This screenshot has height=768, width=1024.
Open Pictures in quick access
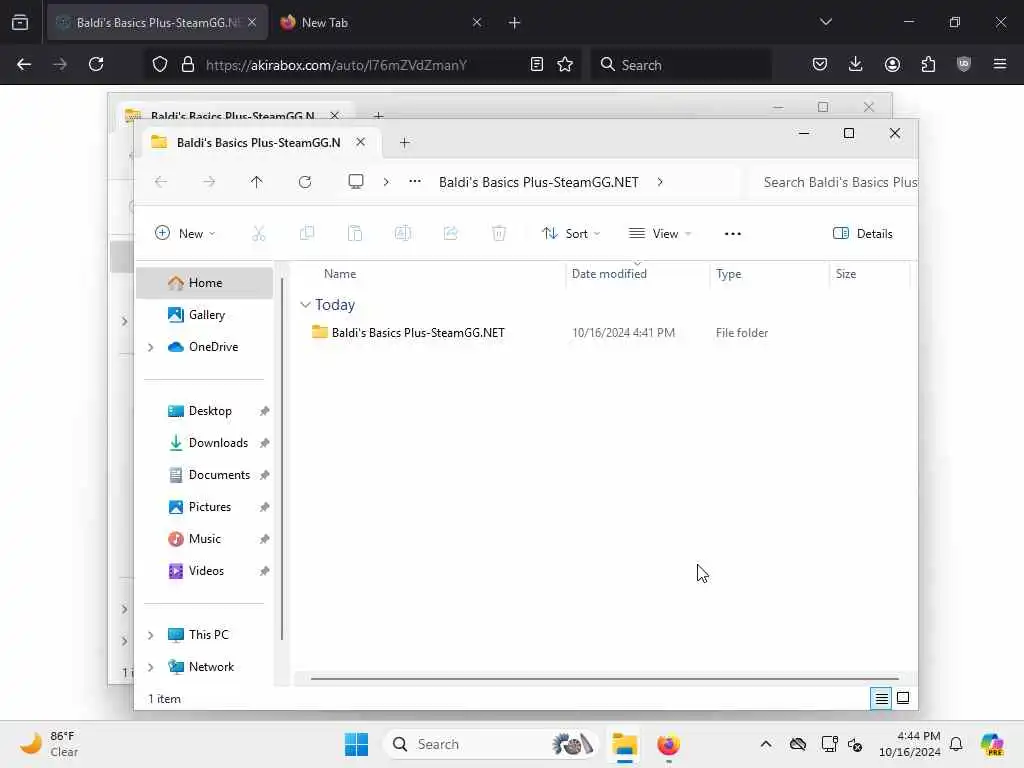[x=204, y=507]
